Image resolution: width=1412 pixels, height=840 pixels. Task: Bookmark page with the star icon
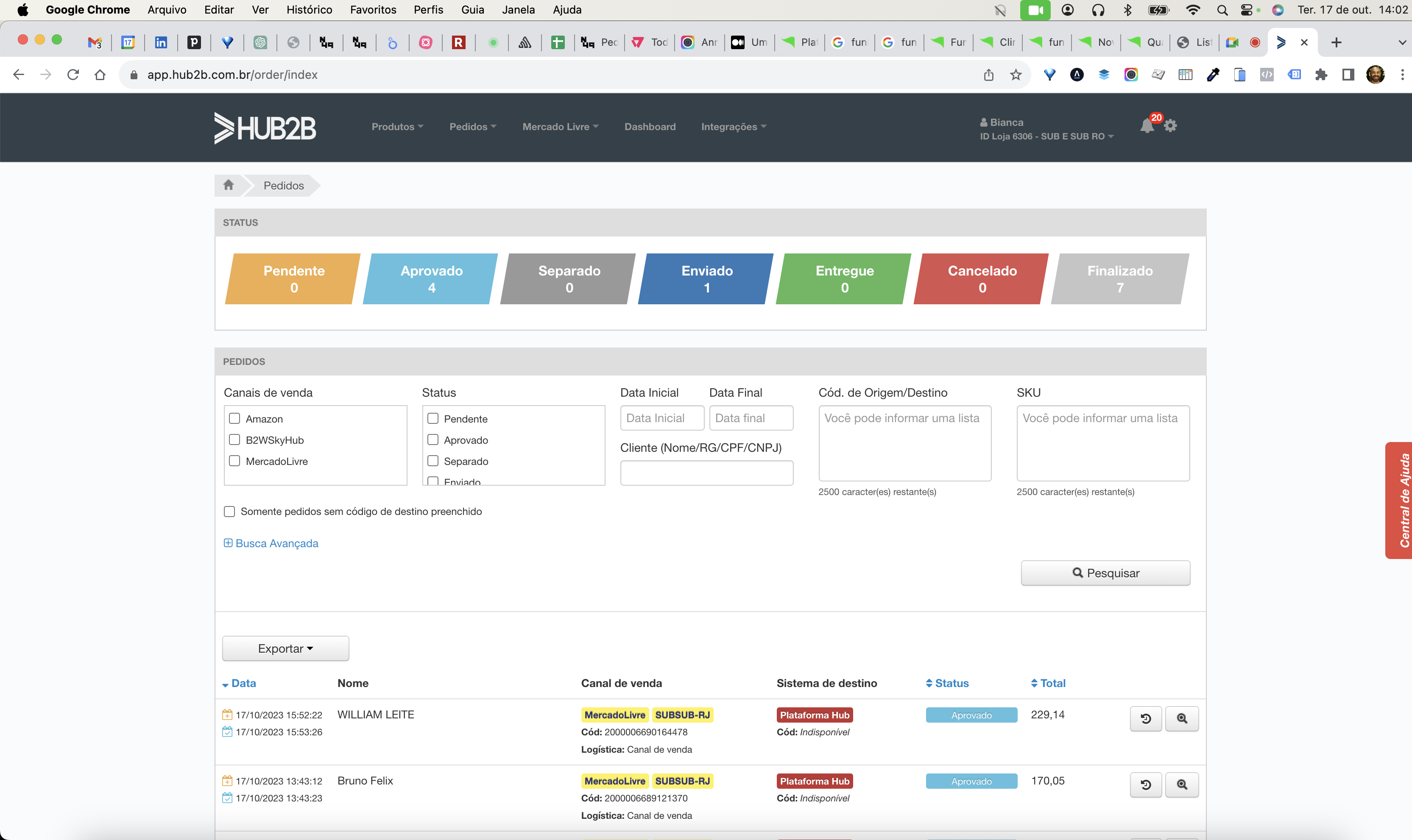tap(1016, 75)
